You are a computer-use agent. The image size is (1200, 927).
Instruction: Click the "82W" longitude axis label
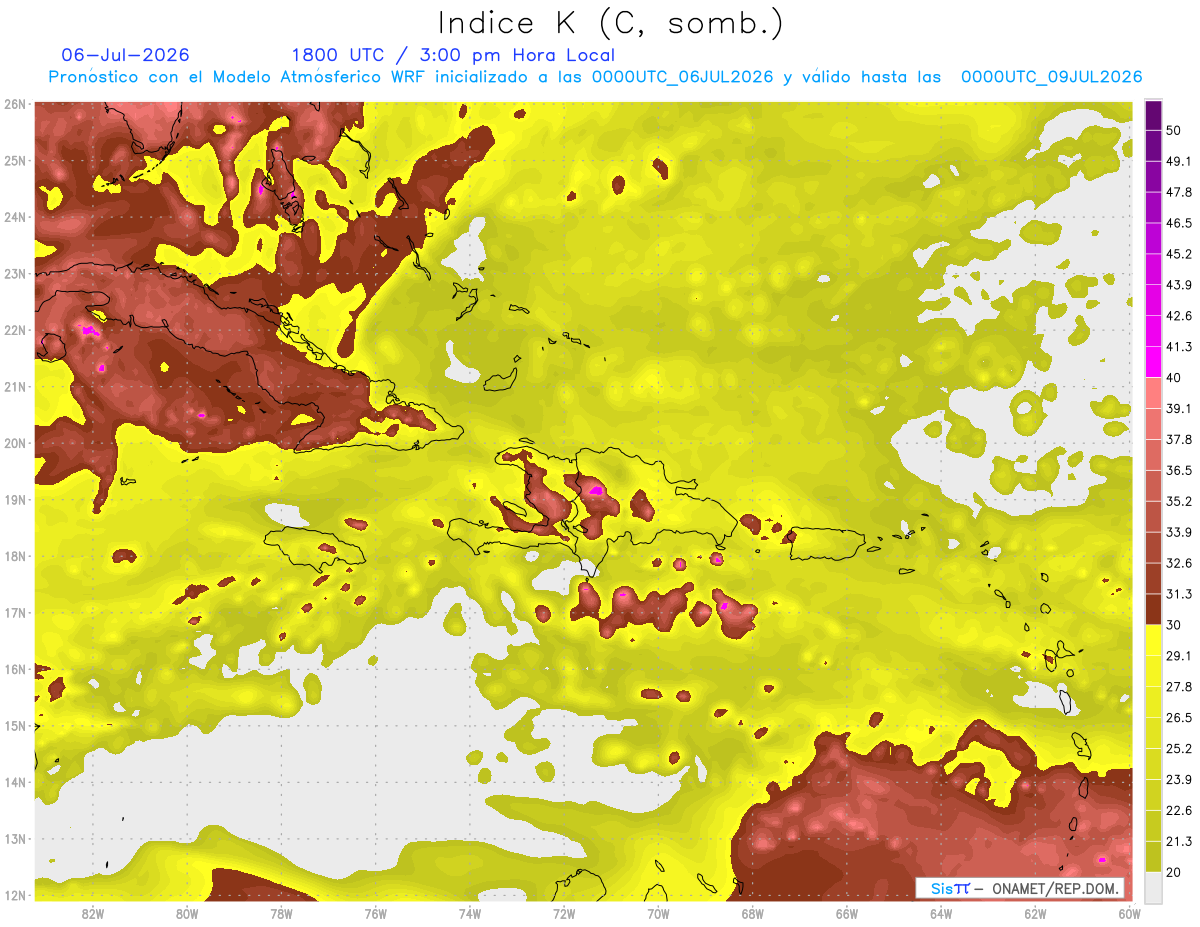[x=93, y=913]
